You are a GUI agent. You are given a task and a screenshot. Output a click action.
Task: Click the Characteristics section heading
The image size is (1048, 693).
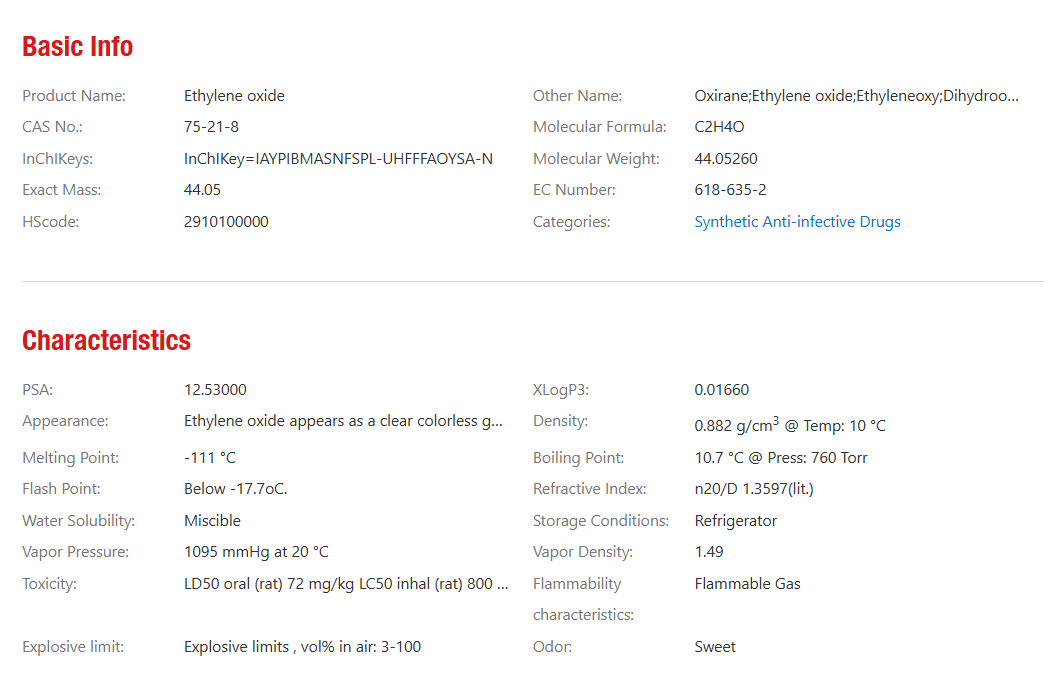tap(106, 341)
